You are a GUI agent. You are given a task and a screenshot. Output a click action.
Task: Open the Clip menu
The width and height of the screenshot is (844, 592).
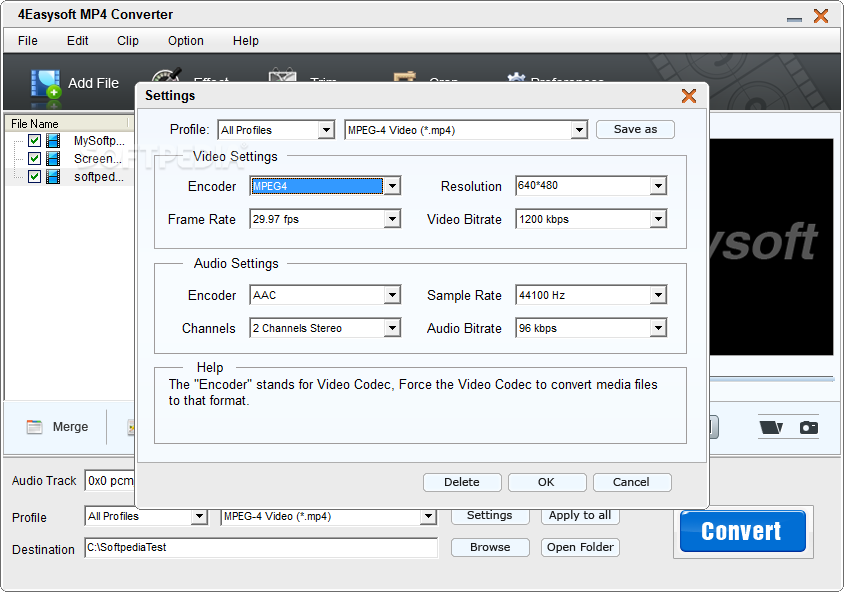tap(128, 41)
